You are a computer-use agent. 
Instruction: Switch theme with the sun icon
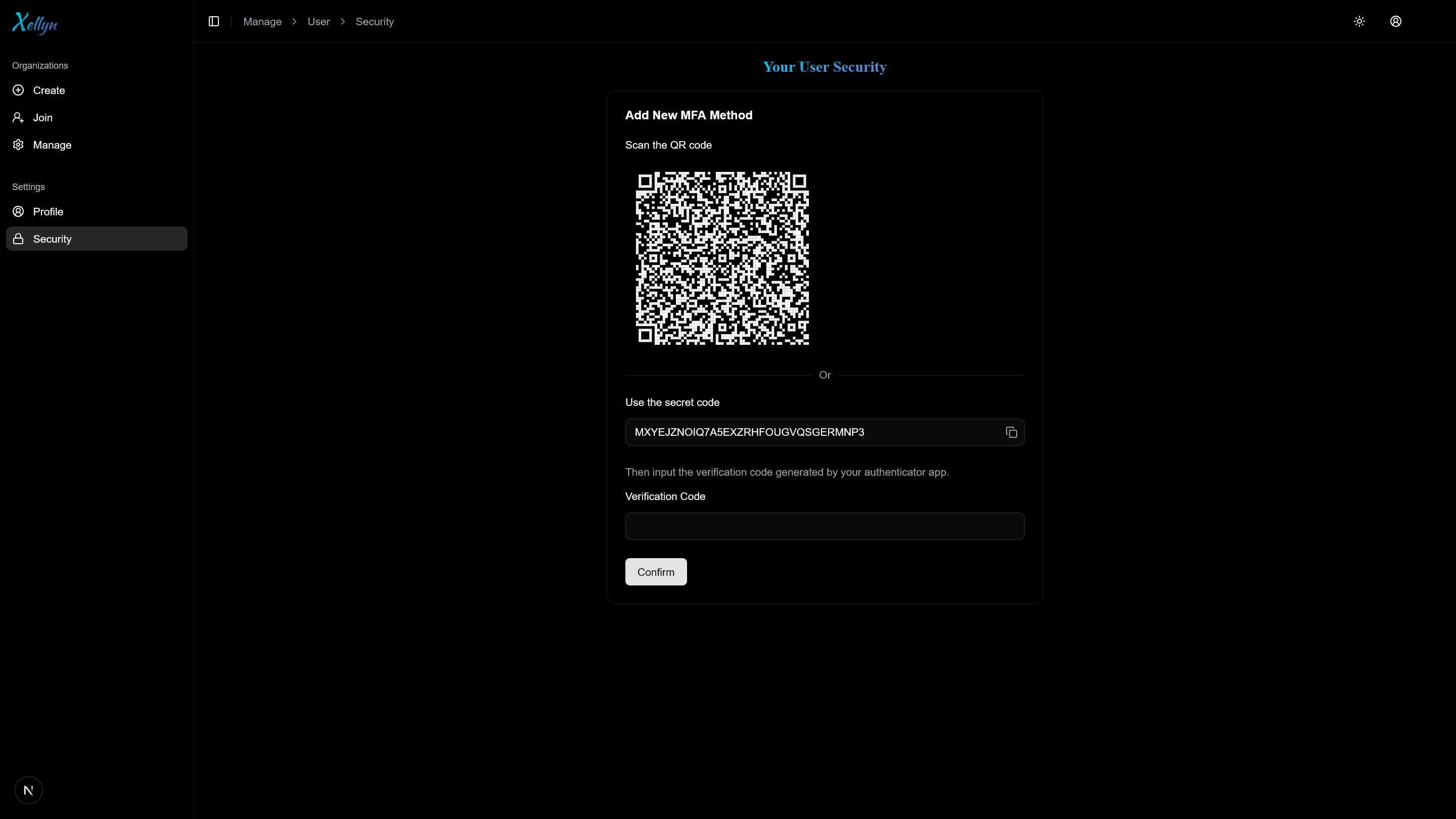(1359, 21)
